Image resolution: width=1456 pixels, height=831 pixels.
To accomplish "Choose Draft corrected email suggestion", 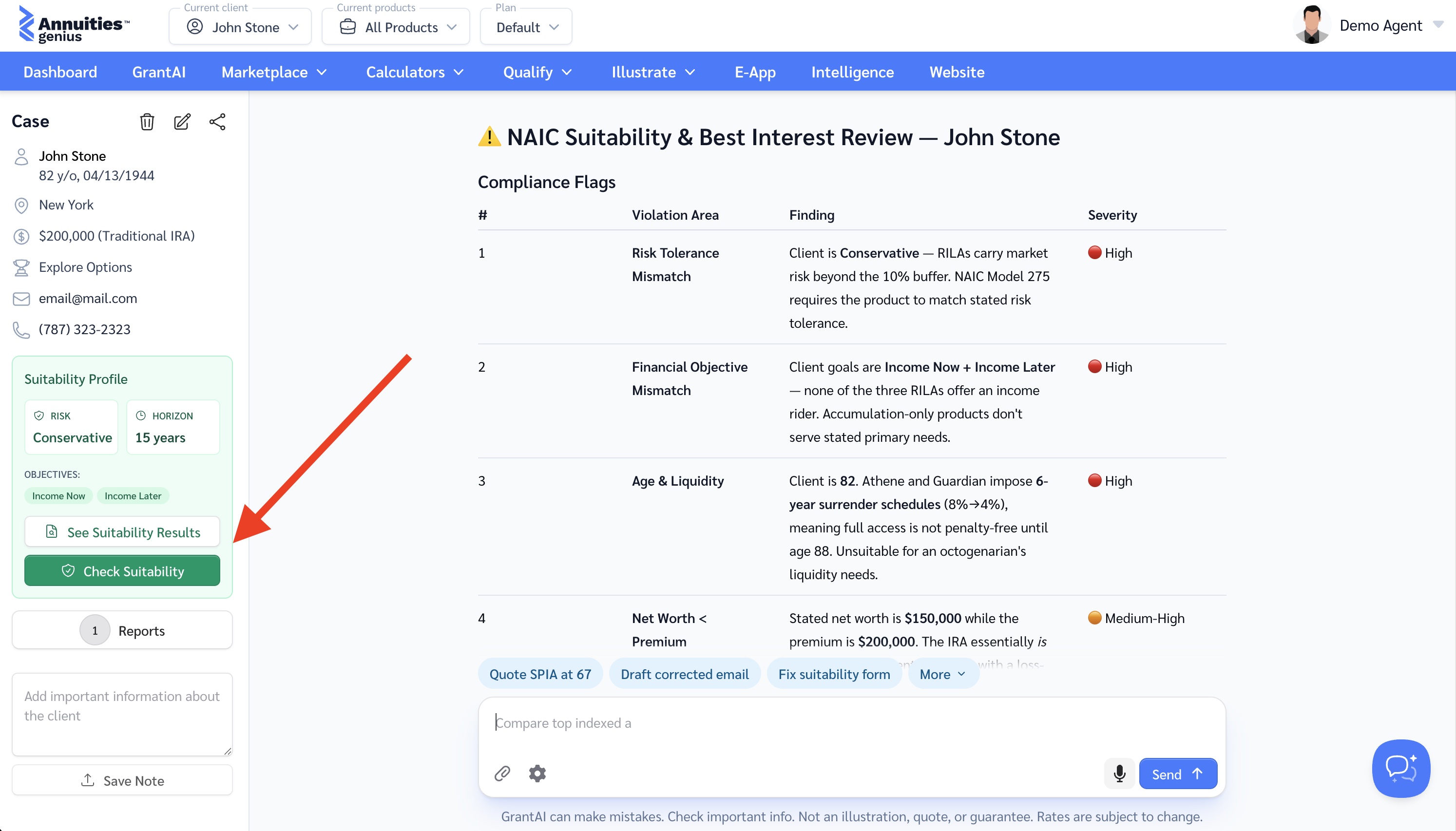I will click(x=684, y=674).
